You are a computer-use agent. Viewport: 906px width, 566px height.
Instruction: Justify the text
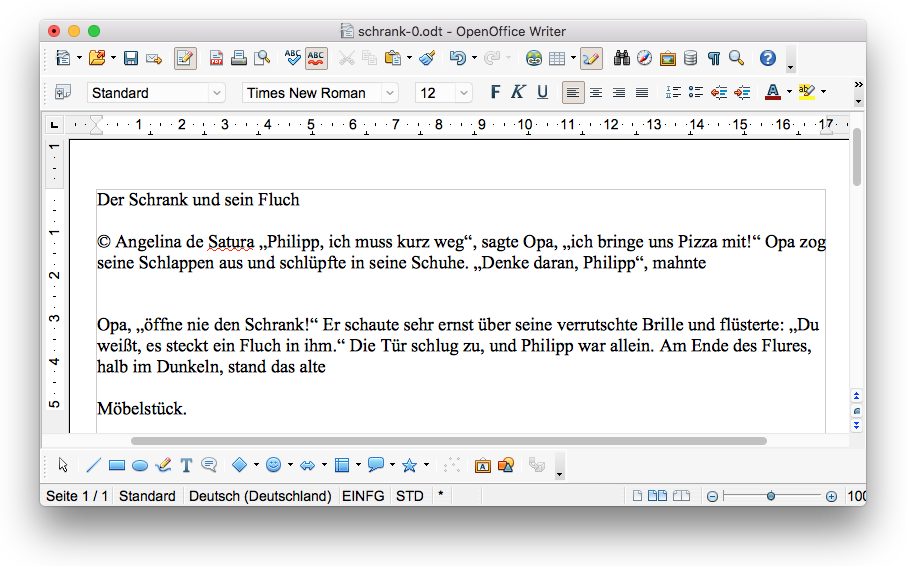pos(642,92)
